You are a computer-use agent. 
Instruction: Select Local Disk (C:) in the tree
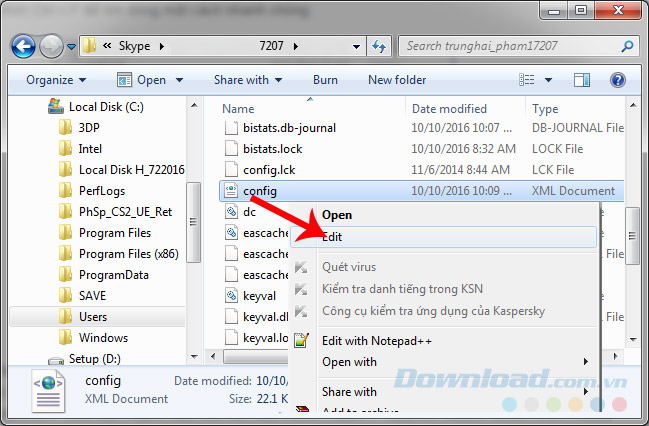click(x=106, y=107)
